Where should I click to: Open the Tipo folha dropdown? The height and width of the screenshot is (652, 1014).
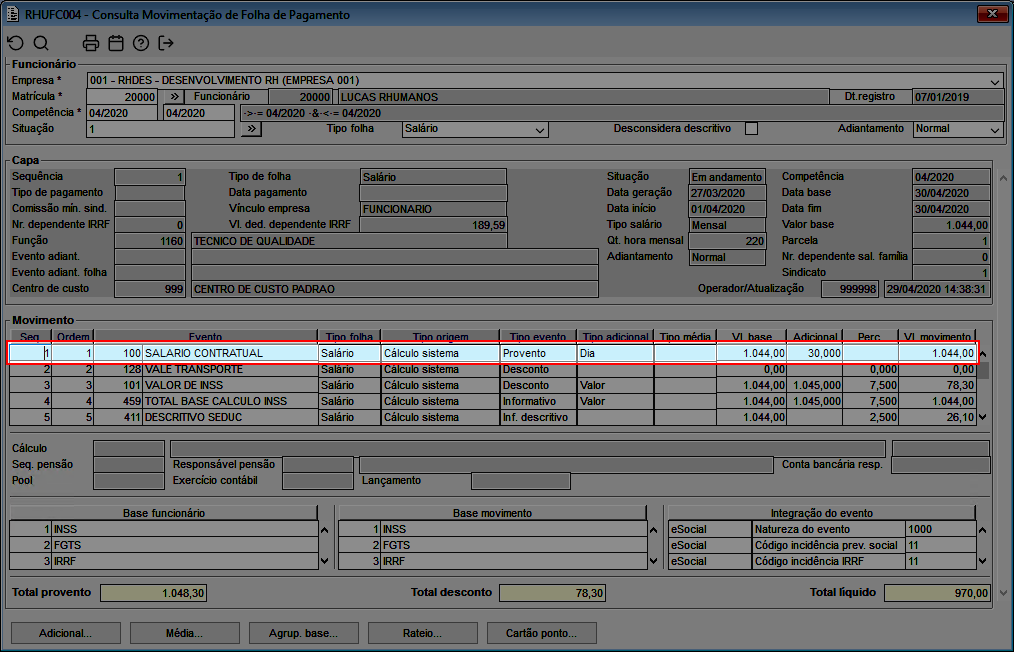click(x=540, y=130)
